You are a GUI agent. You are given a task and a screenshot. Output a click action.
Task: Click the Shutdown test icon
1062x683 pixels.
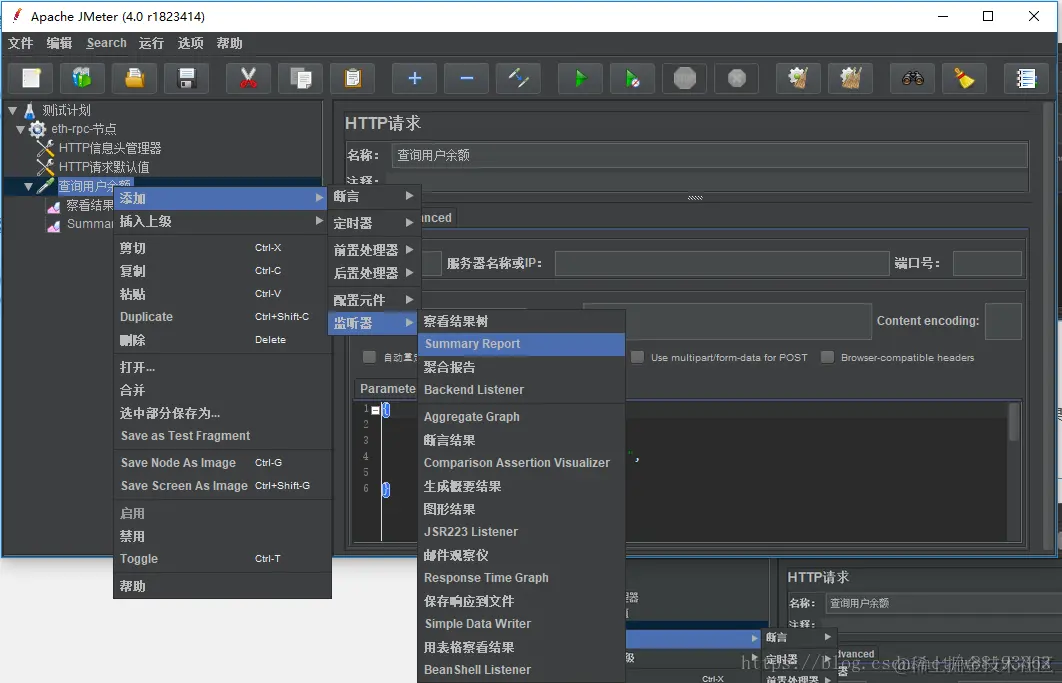(x=736, y=79)
